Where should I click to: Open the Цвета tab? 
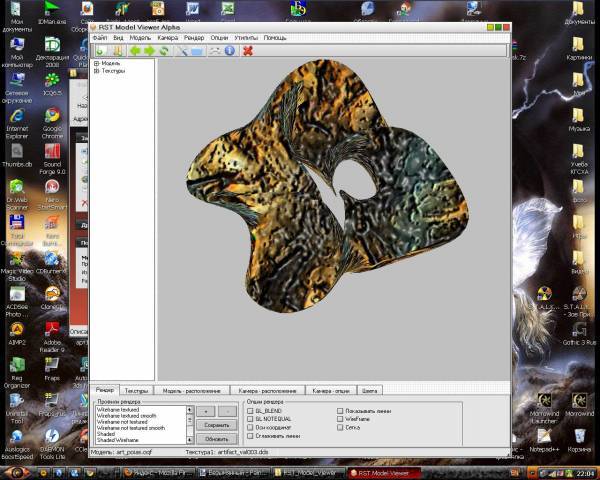pyautogui.click(x=370, y=390)
